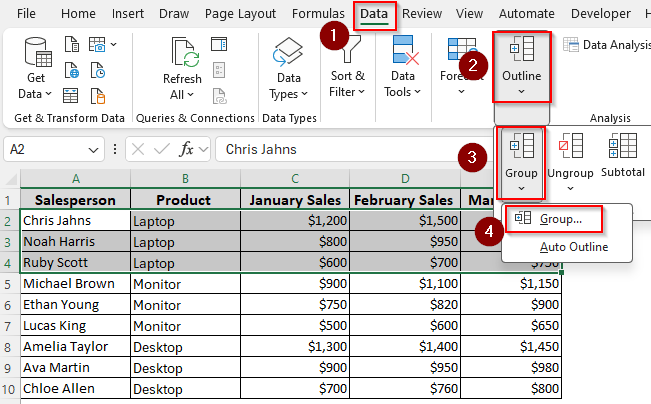Open the Get Data menu

(35, 69)
